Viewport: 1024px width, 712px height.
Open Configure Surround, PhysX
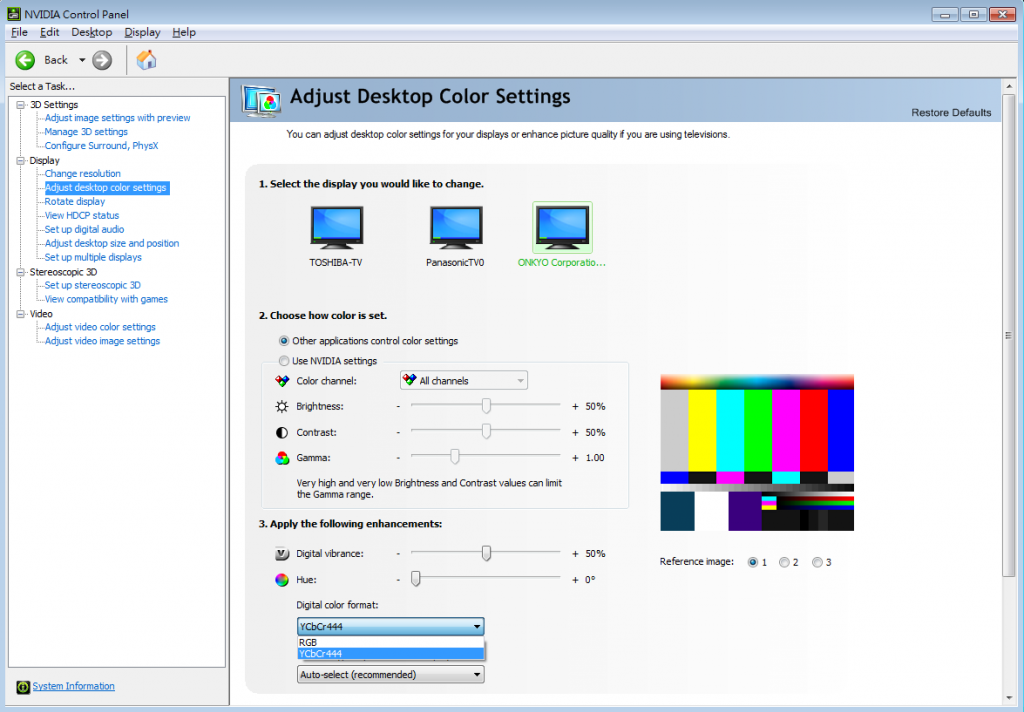101,146
